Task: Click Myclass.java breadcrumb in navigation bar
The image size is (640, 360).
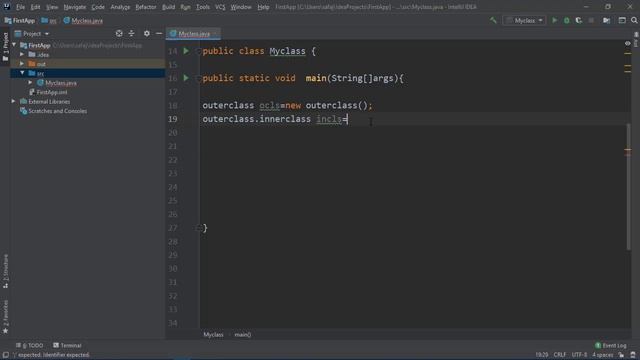Action: 83,20
